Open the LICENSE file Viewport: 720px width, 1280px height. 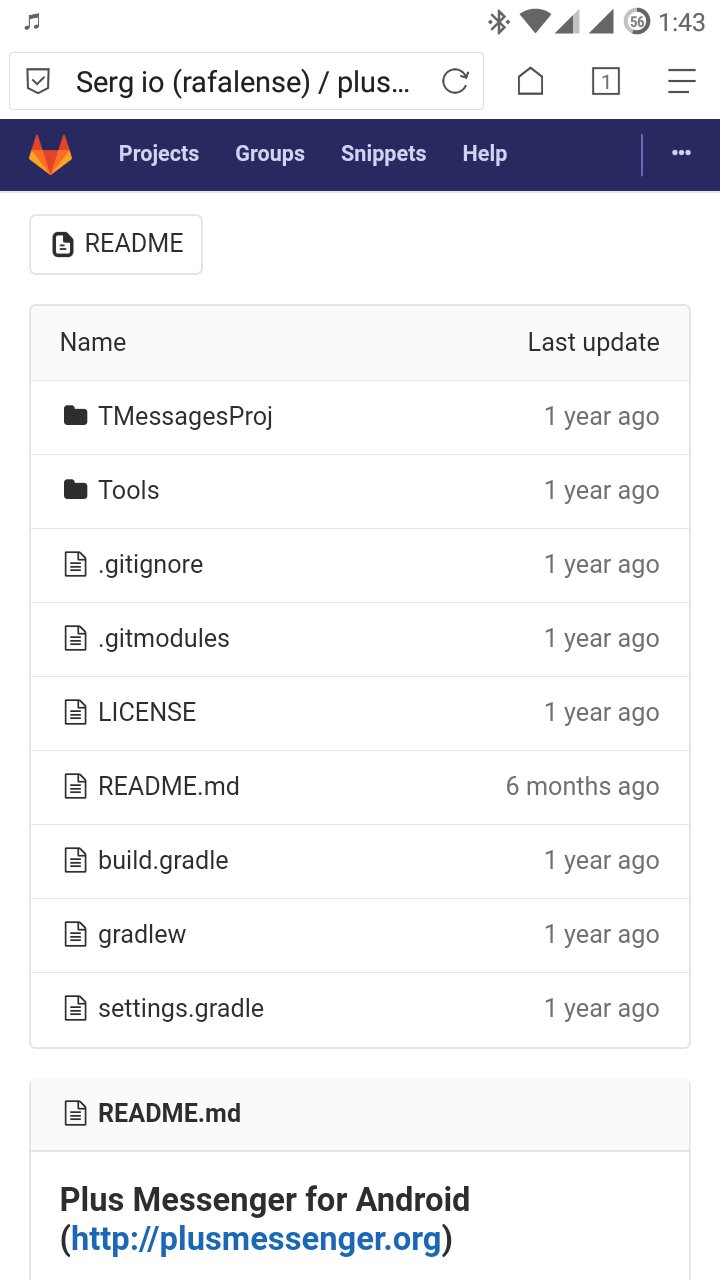point(147,712)
